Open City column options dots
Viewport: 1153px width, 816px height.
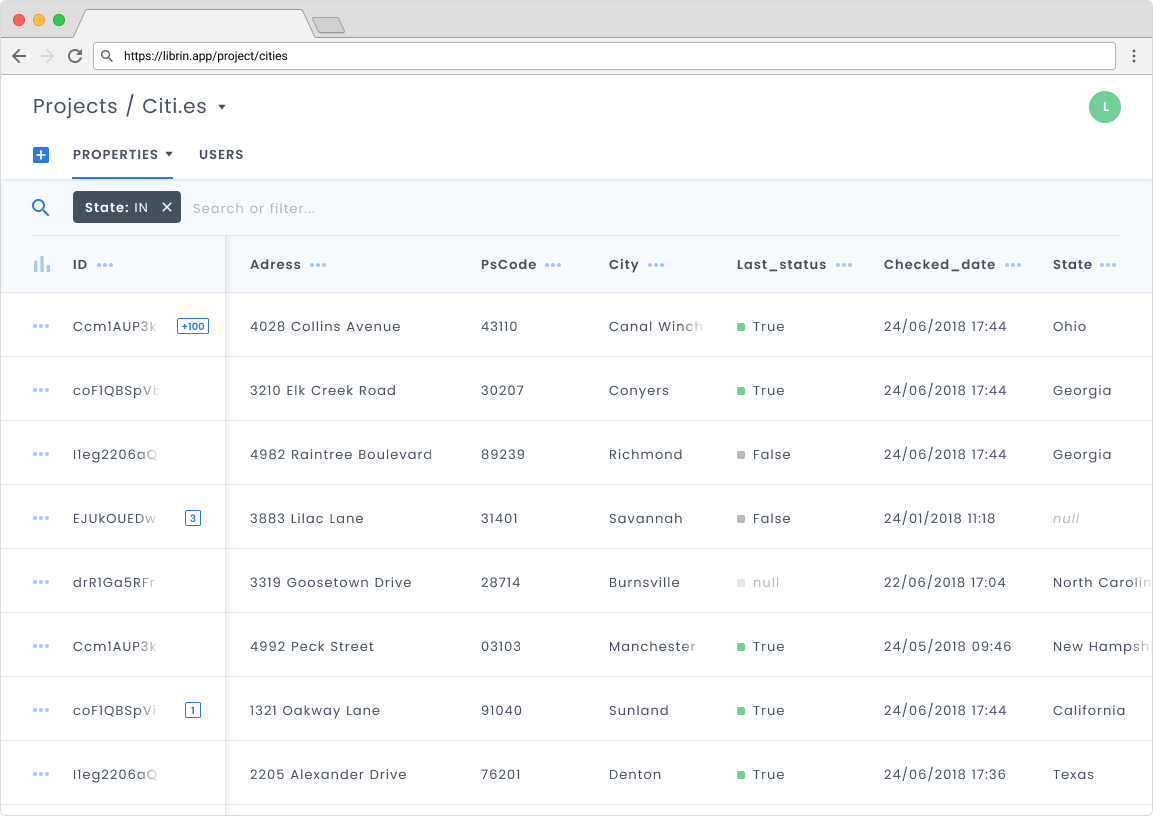click(x=656, y=265)
